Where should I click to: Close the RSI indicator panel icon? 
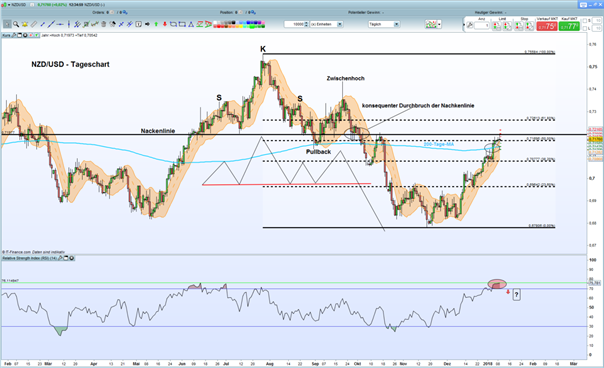click(x=71, y=258)
